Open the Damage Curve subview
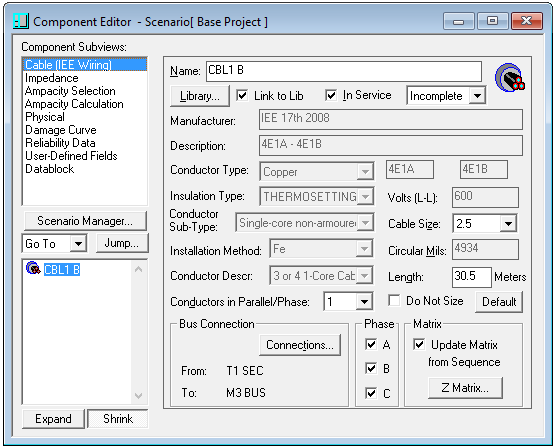This screenshot has height=446, width=553. coord(61,130)
